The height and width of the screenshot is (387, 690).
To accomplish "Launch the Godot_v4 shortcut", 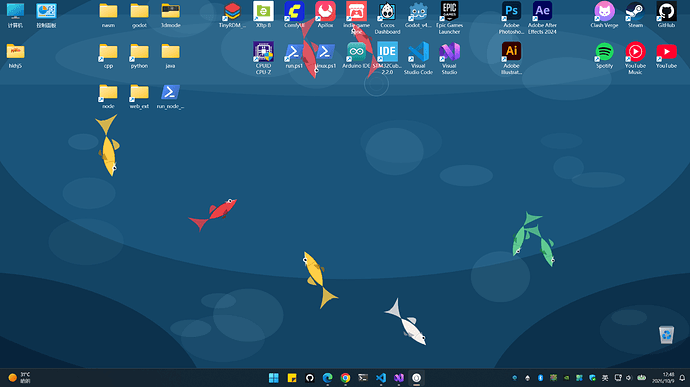I will pos(418,15).
